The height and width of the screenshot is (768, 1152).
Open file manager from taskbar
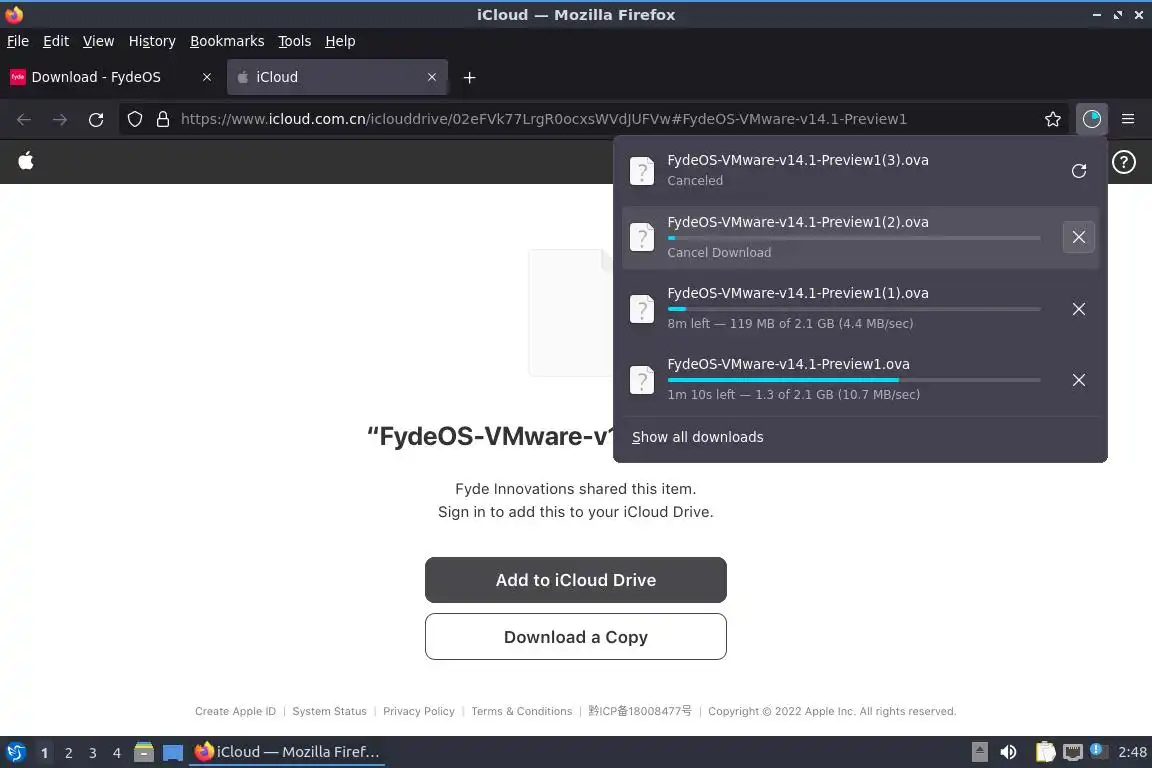coord(143,752)
